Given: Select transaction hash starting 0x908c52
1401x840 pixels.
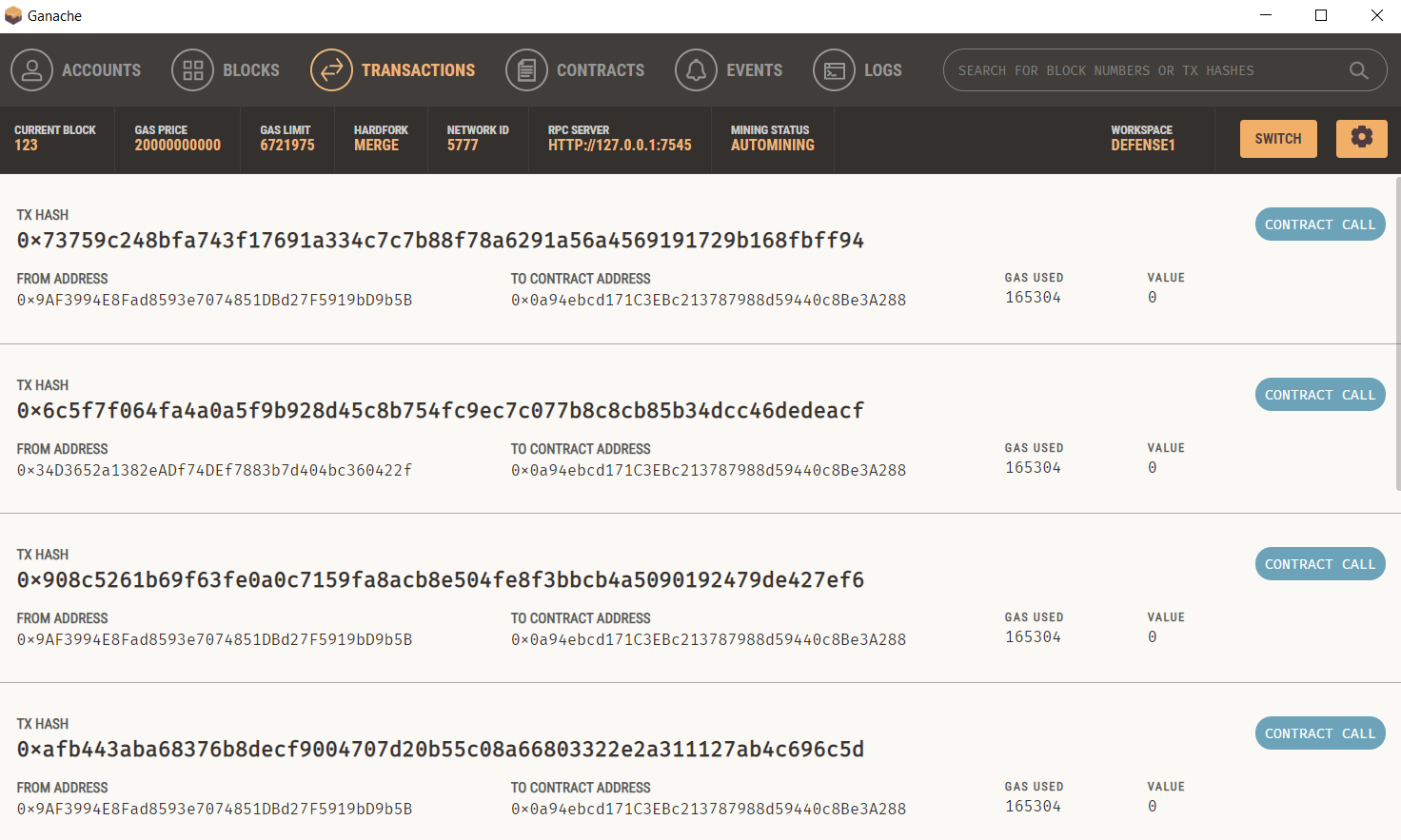Looking at the screenshot, I should click(x=440, y=580).
